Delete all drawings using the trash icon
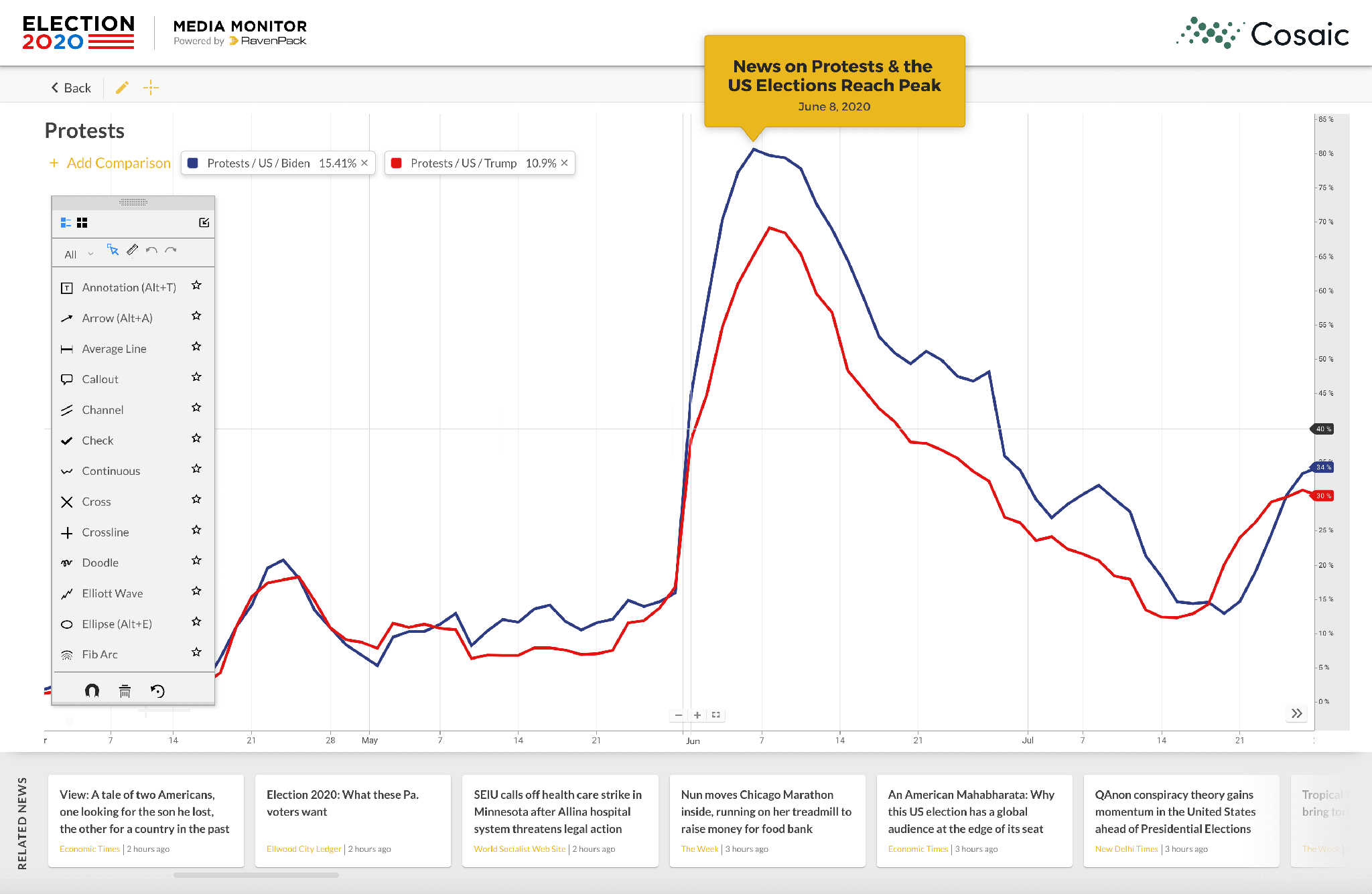Image resolution: width=1372 pixels, height=894 pixels. [125, 690]
